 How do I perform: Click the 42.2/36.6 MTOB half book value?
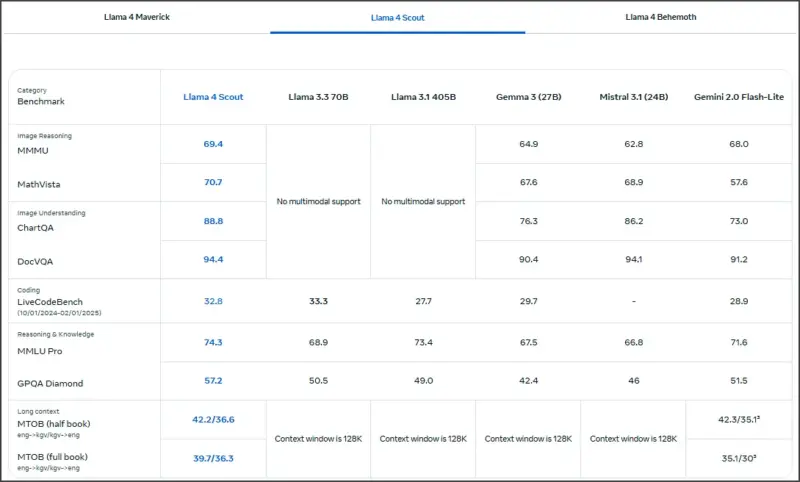[213, 419]
